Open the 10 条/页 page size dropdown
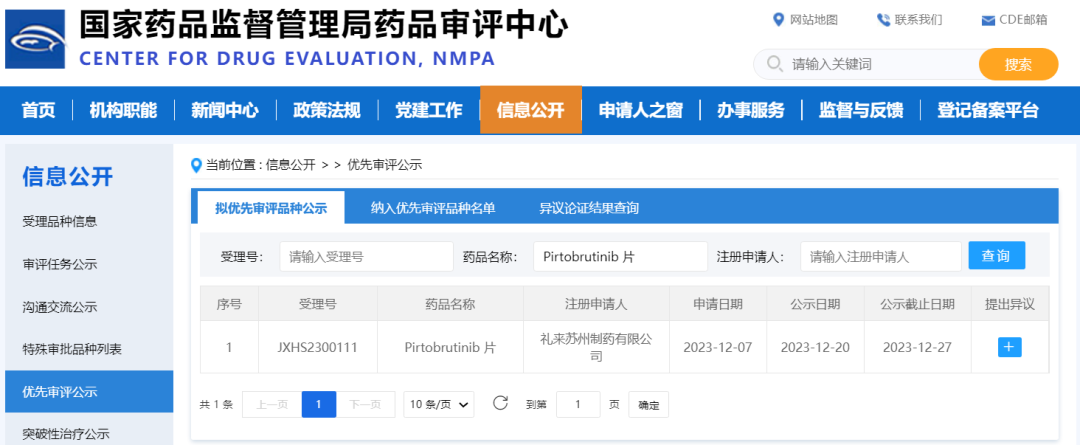 coord(439,404)
